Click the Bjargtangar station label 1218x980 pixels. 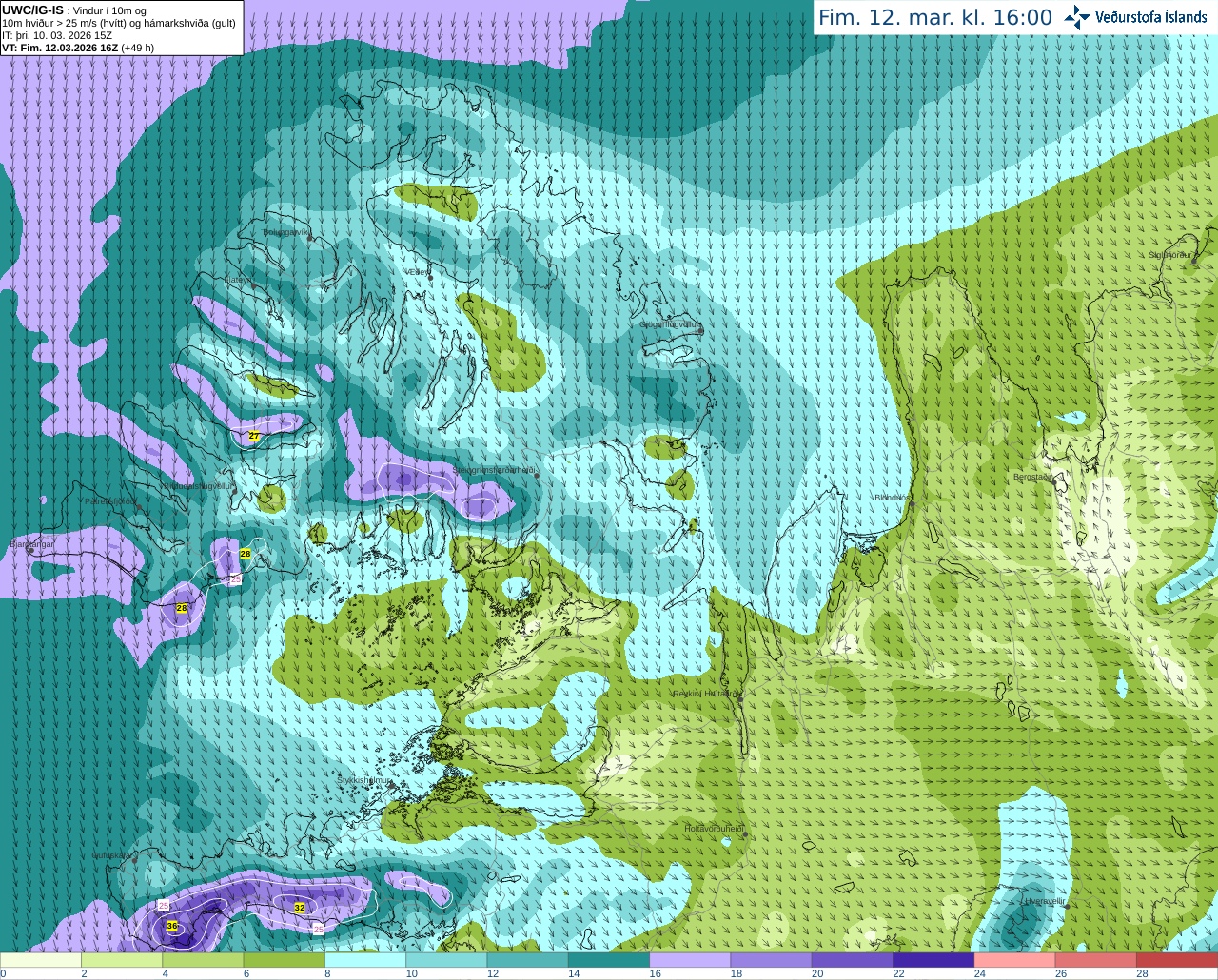click(31, 544)
